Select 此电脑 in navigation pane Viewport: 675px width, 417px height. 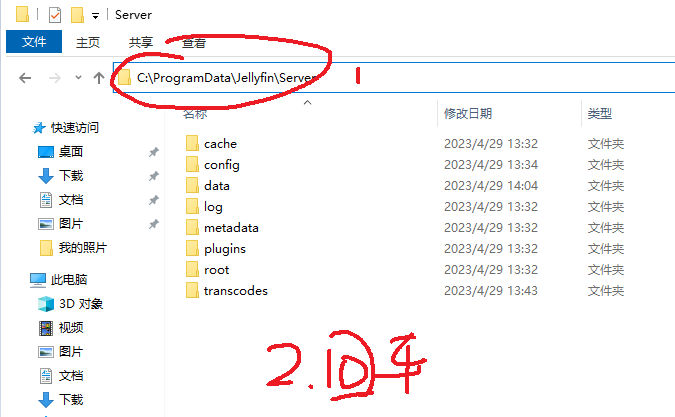pos(69,280)
